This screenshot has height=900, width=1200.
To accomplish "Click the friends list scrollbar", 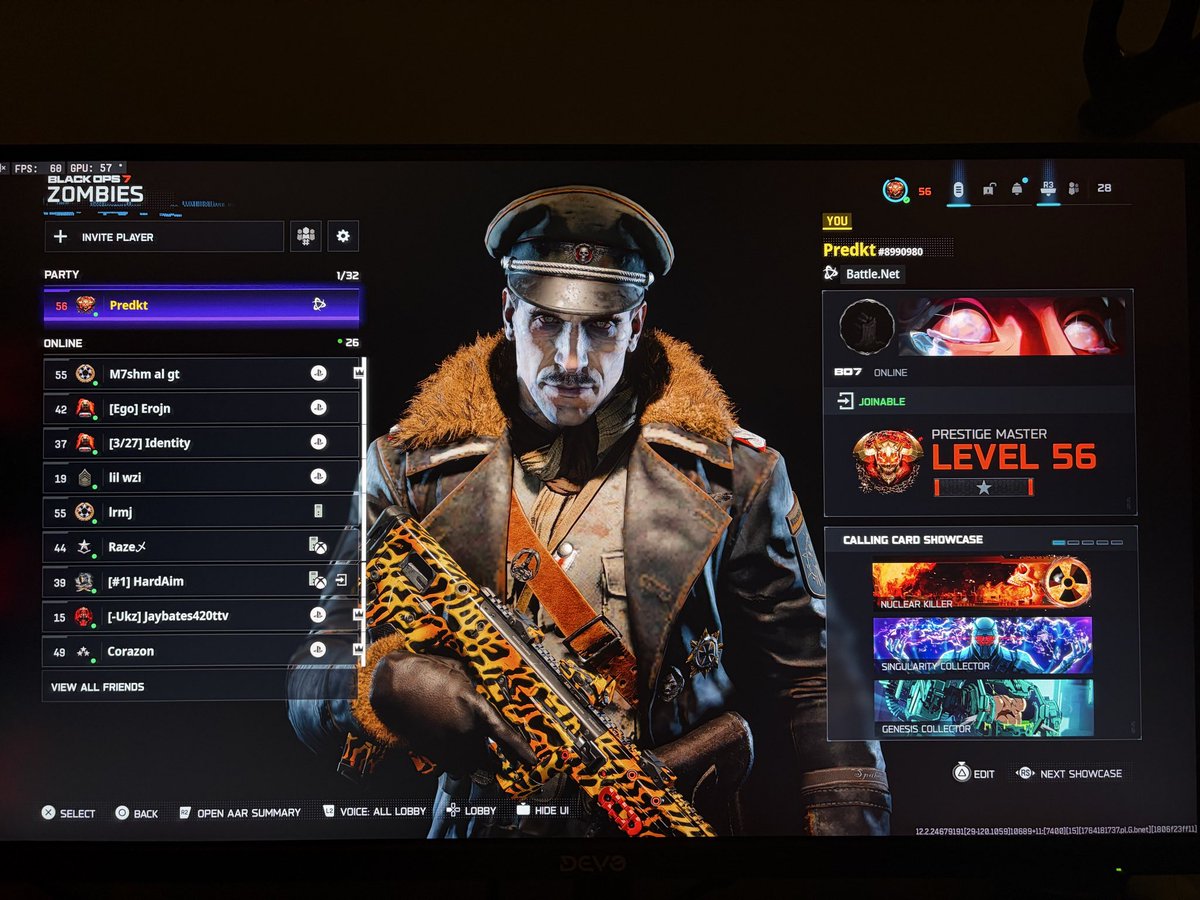I will [364, 512].
